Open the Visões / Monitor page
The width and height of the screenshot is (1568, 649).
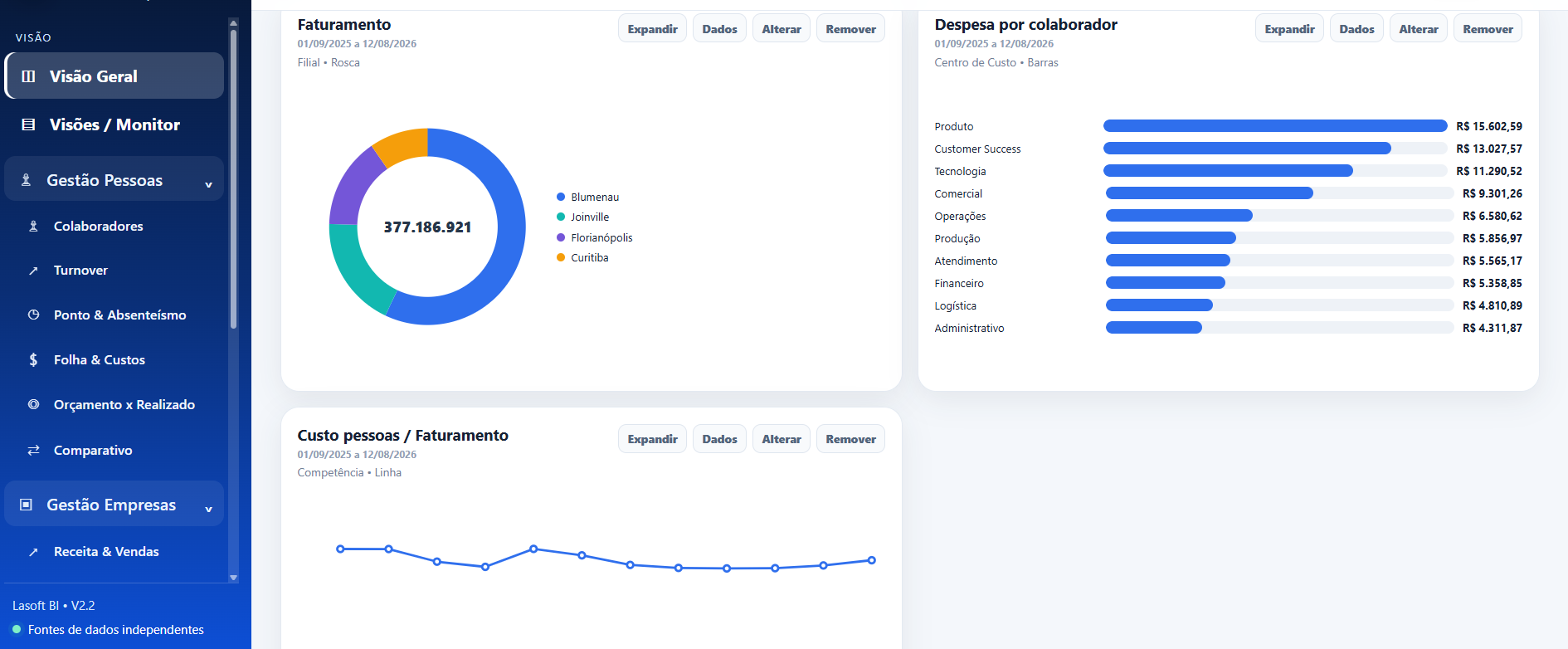[114, 124]
